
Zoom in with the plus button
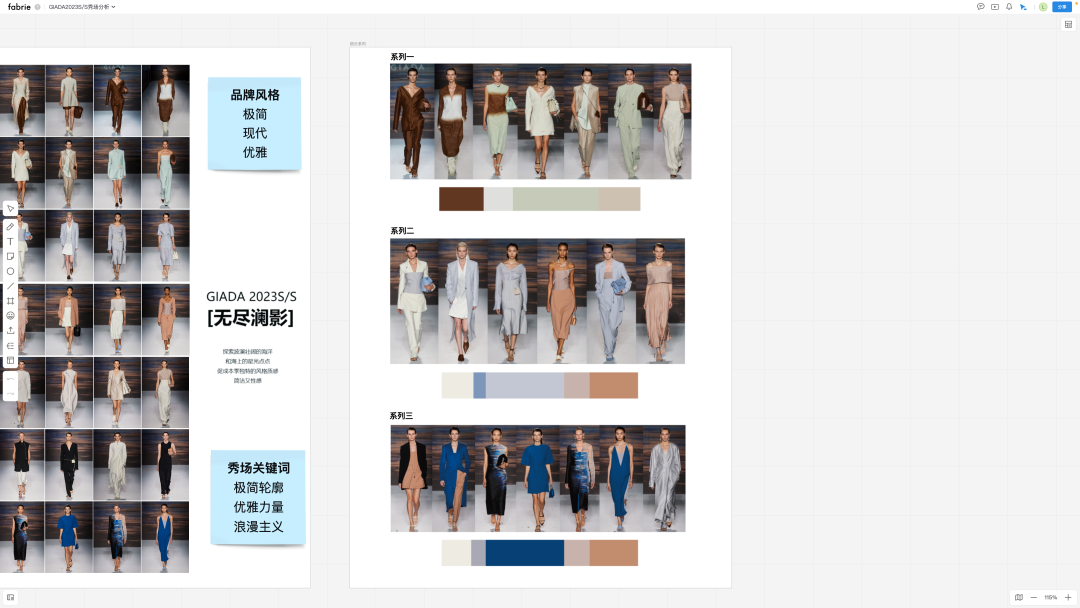point(1068,598)
